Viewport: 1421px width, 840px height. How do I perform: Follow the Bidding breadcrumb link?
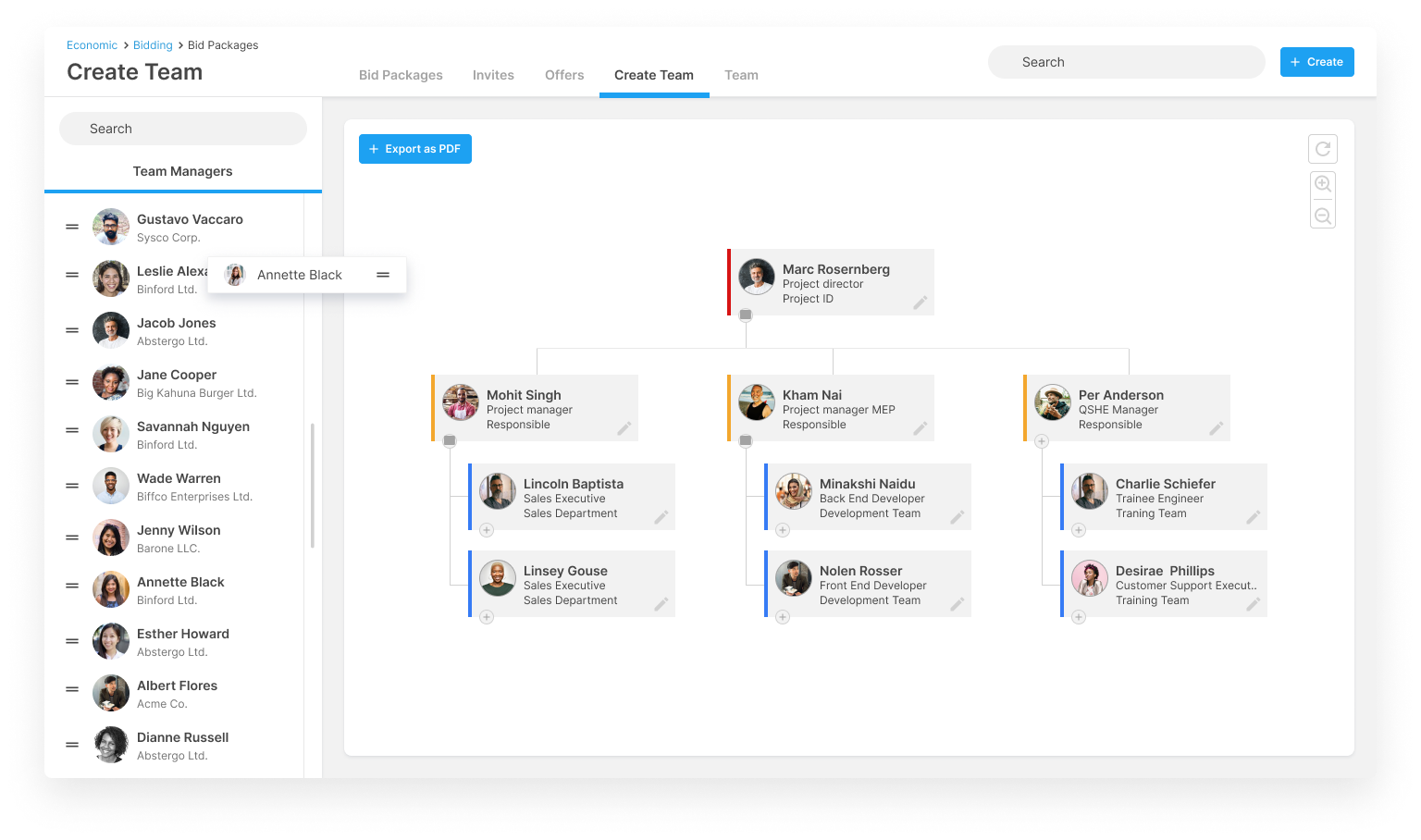pyautogui.click(x=153, y=45)
